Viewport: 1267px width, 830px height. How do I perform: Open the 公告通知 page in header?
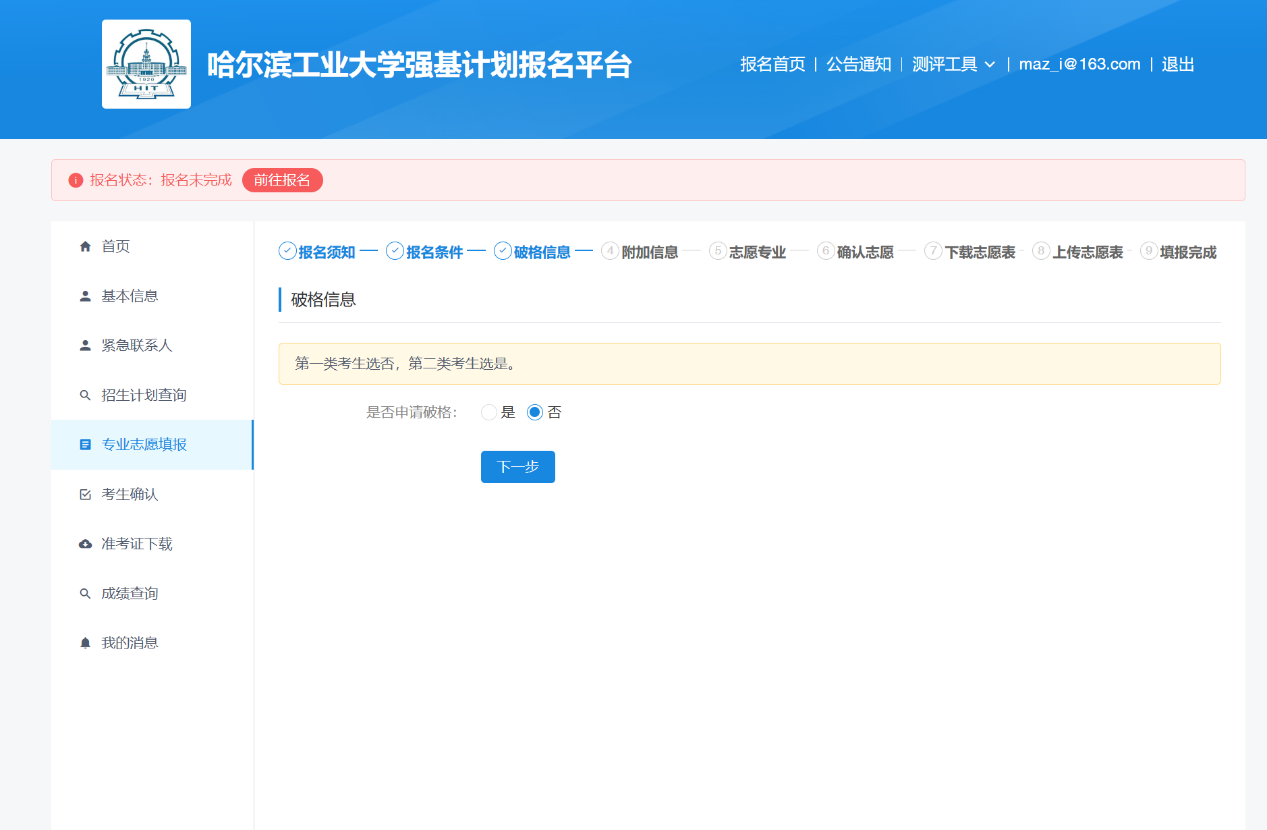[858, 64]
